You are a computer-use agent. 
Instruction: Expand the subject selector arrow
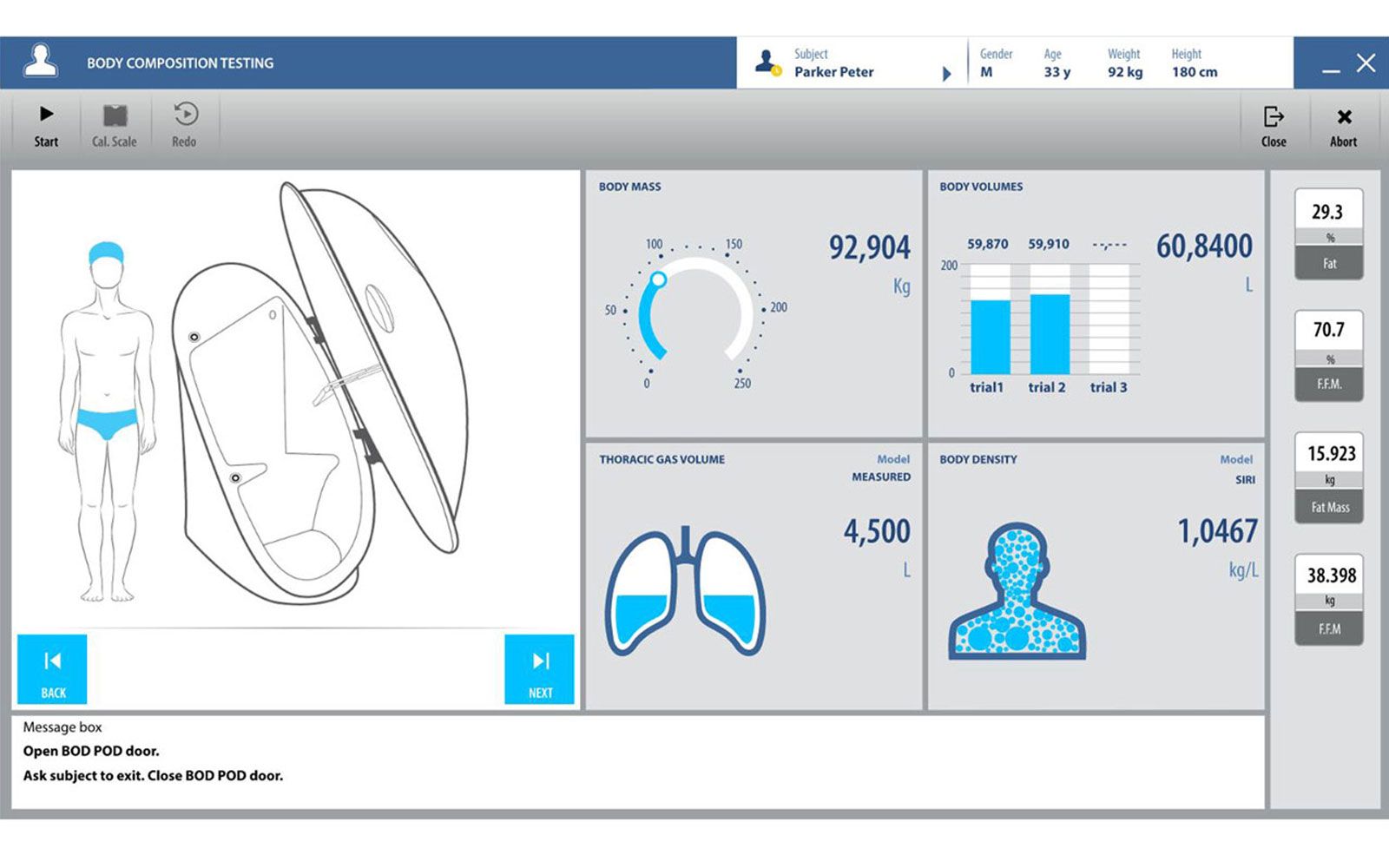point(946,74)
